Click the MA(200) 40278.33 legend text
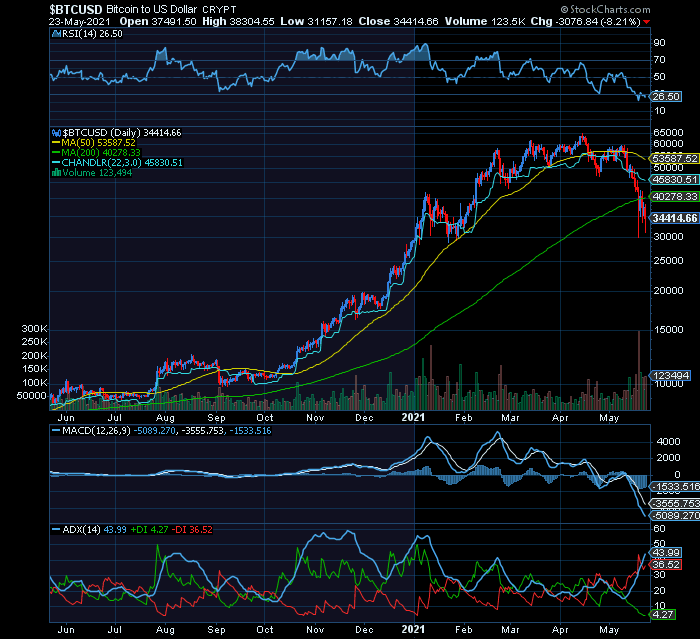 [x=101, y=153]
